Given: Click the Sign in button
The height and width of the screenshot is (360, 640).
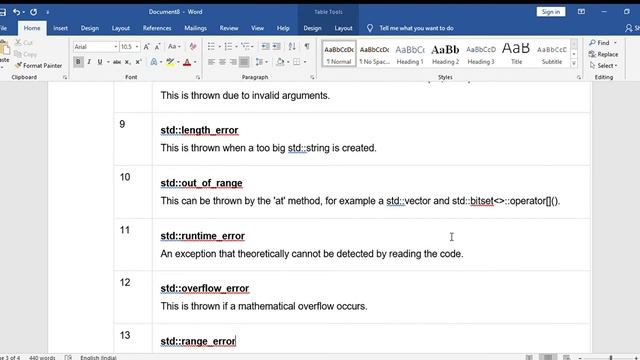Looking at the screenshot, I should 551,12.
